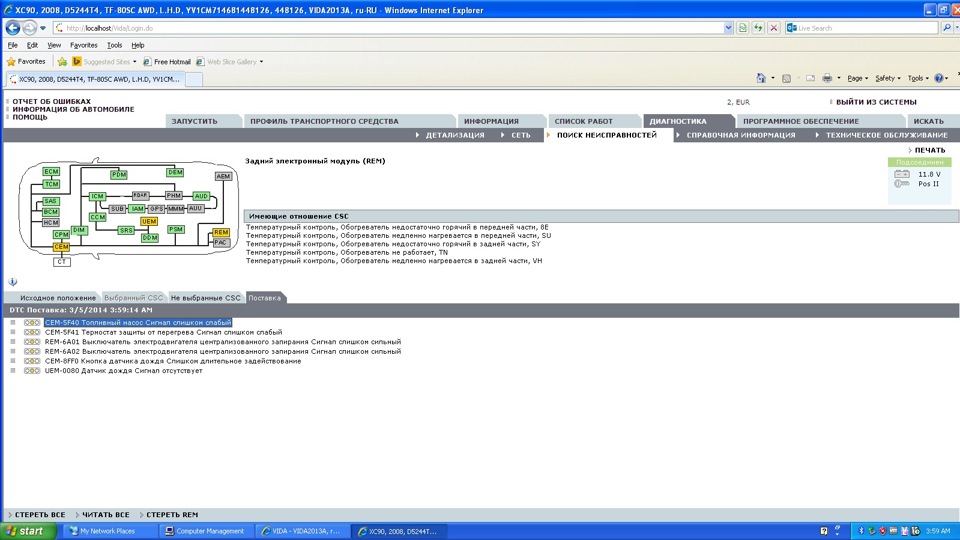
Task: Open the address bar URL dropdown
Action: click(x=728, y=28)
